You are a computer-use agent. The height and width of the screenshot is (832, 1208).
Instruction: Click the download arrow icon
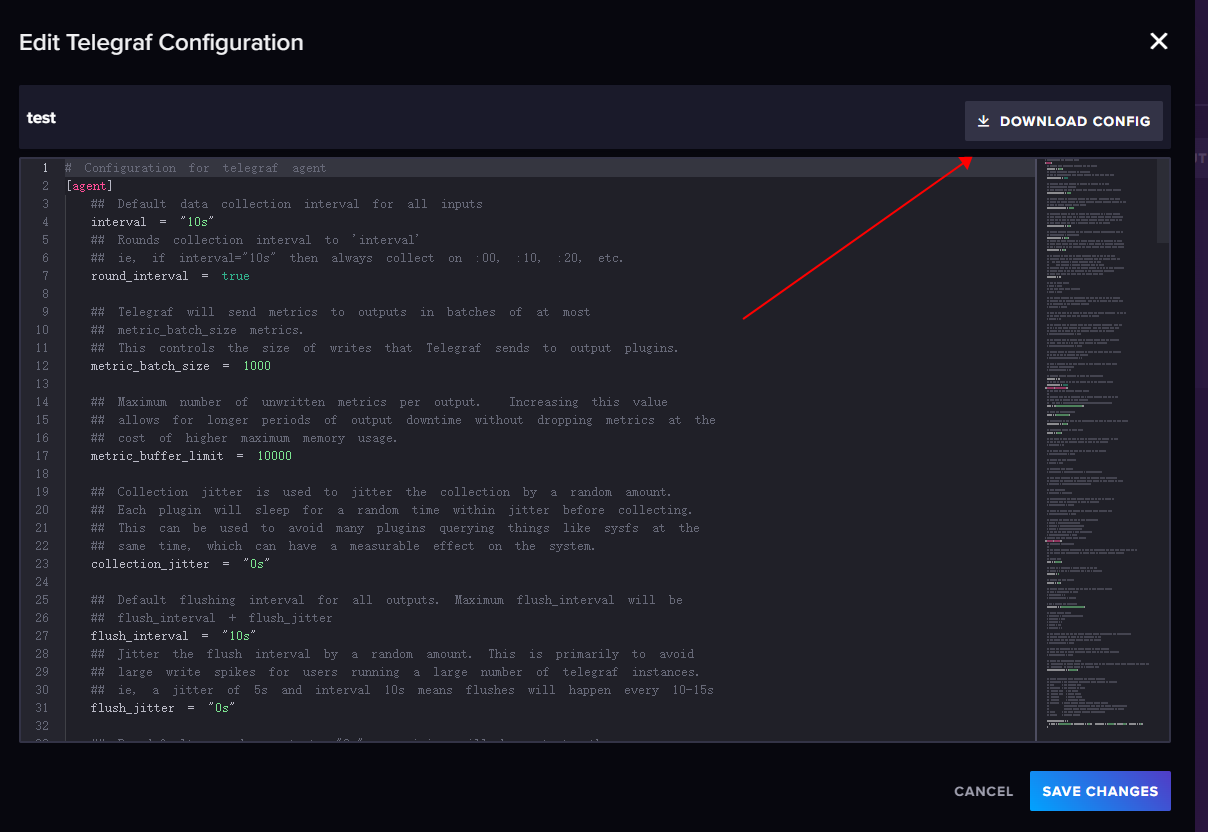coord(983,121)
